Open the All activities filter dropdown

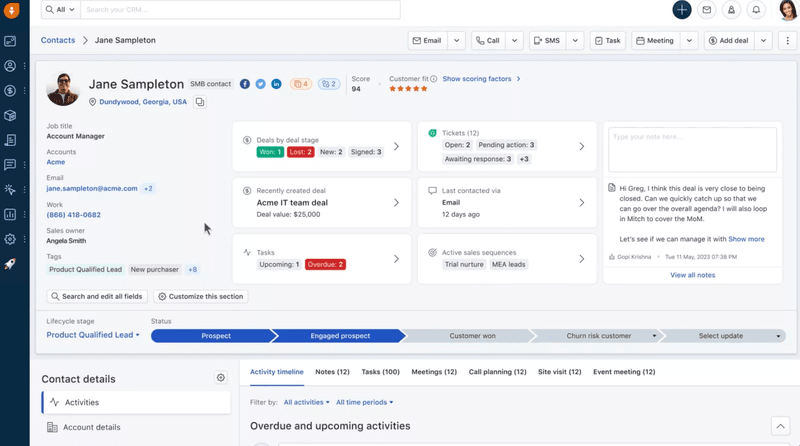pos(306,402)
